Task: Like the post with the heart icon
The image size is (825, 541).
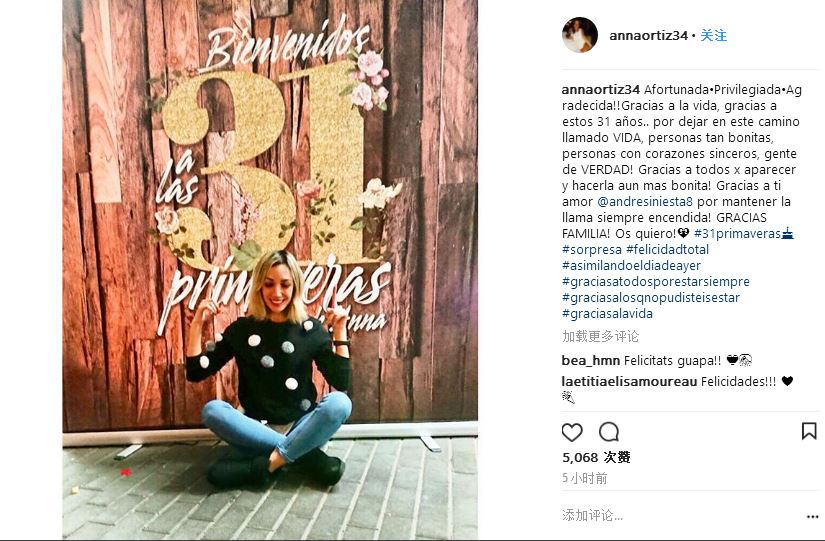Action: click(572, 433)
